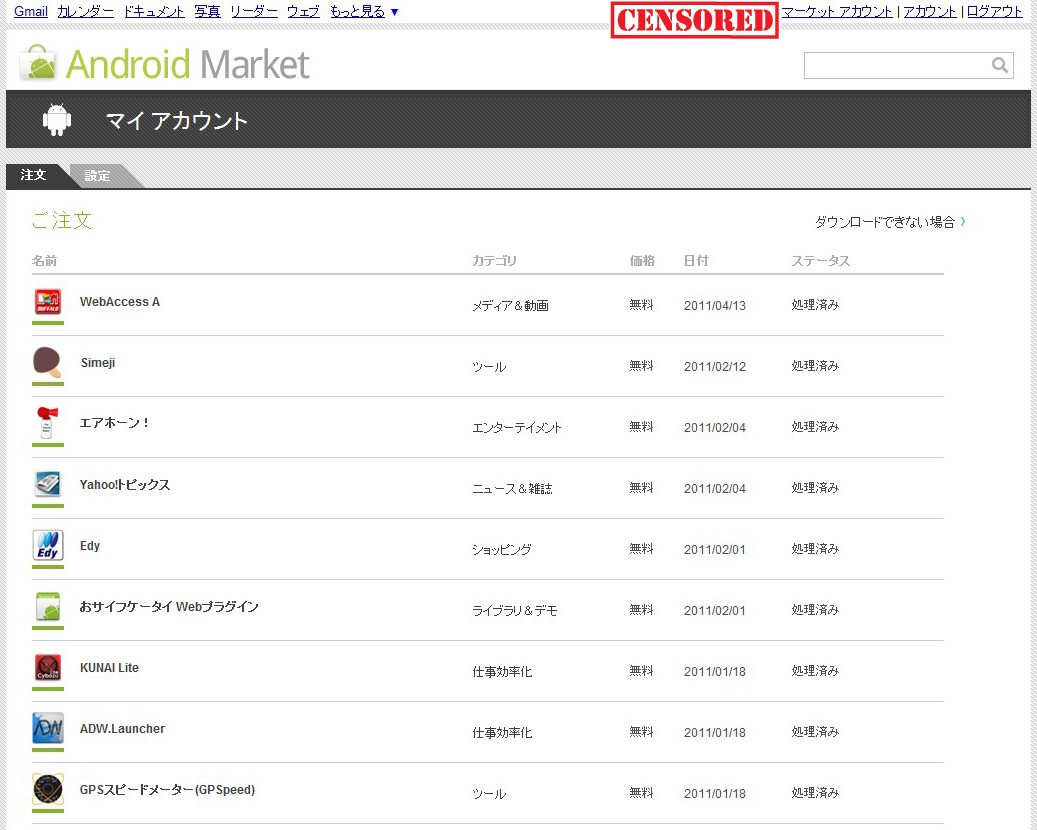This screenshot has width=1037, height=830.
Task: Open the カレンダー link
Action: [85, 11]
